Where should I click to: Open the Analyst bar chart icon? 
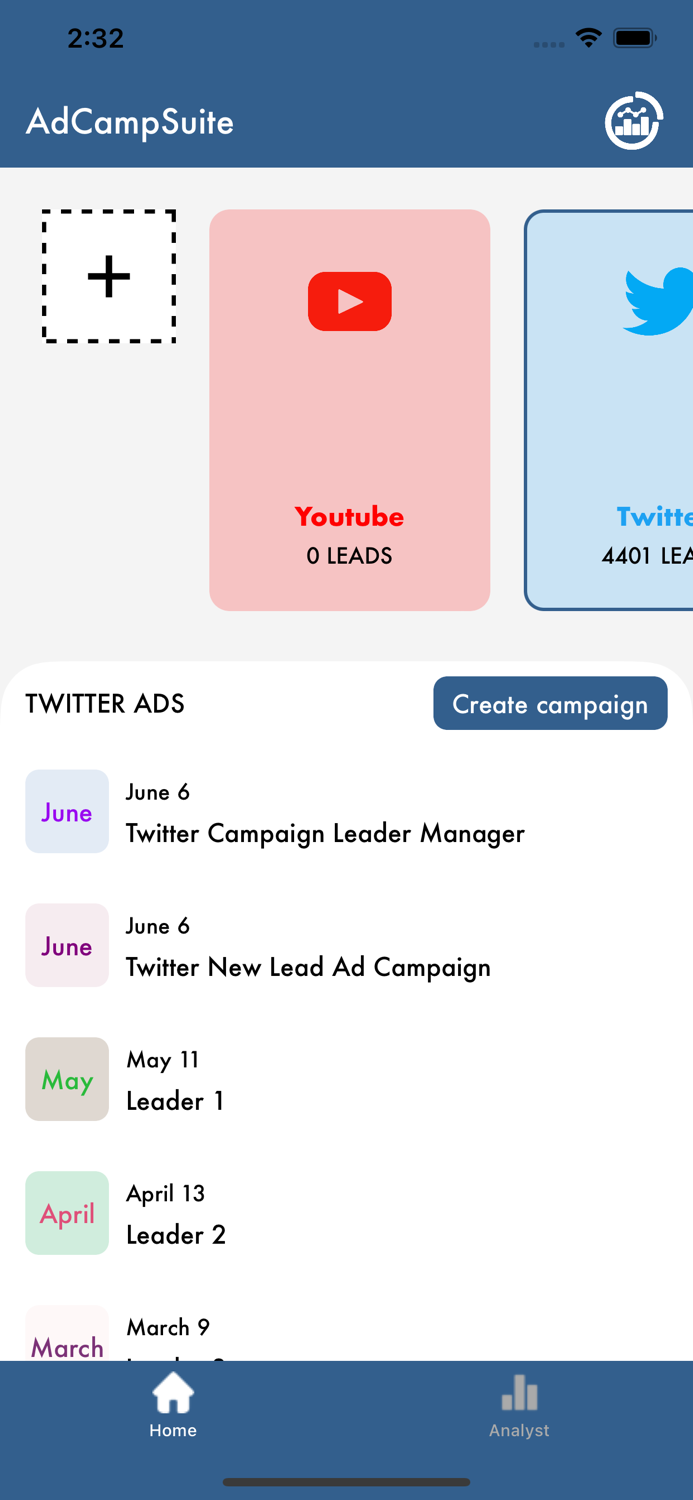[x=519, y=1393]
